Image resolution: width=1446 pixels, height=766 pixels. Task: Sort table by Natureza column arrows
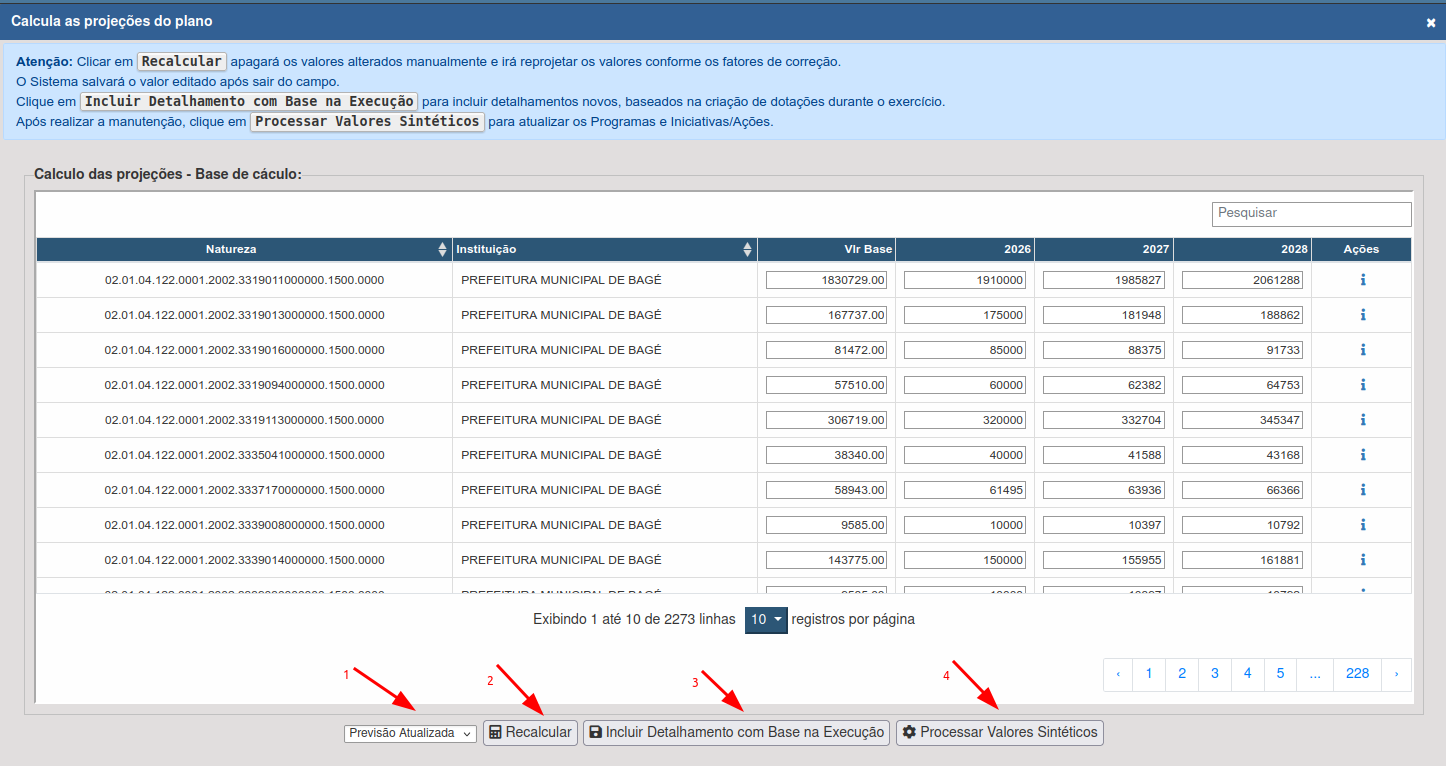[442, 250]
